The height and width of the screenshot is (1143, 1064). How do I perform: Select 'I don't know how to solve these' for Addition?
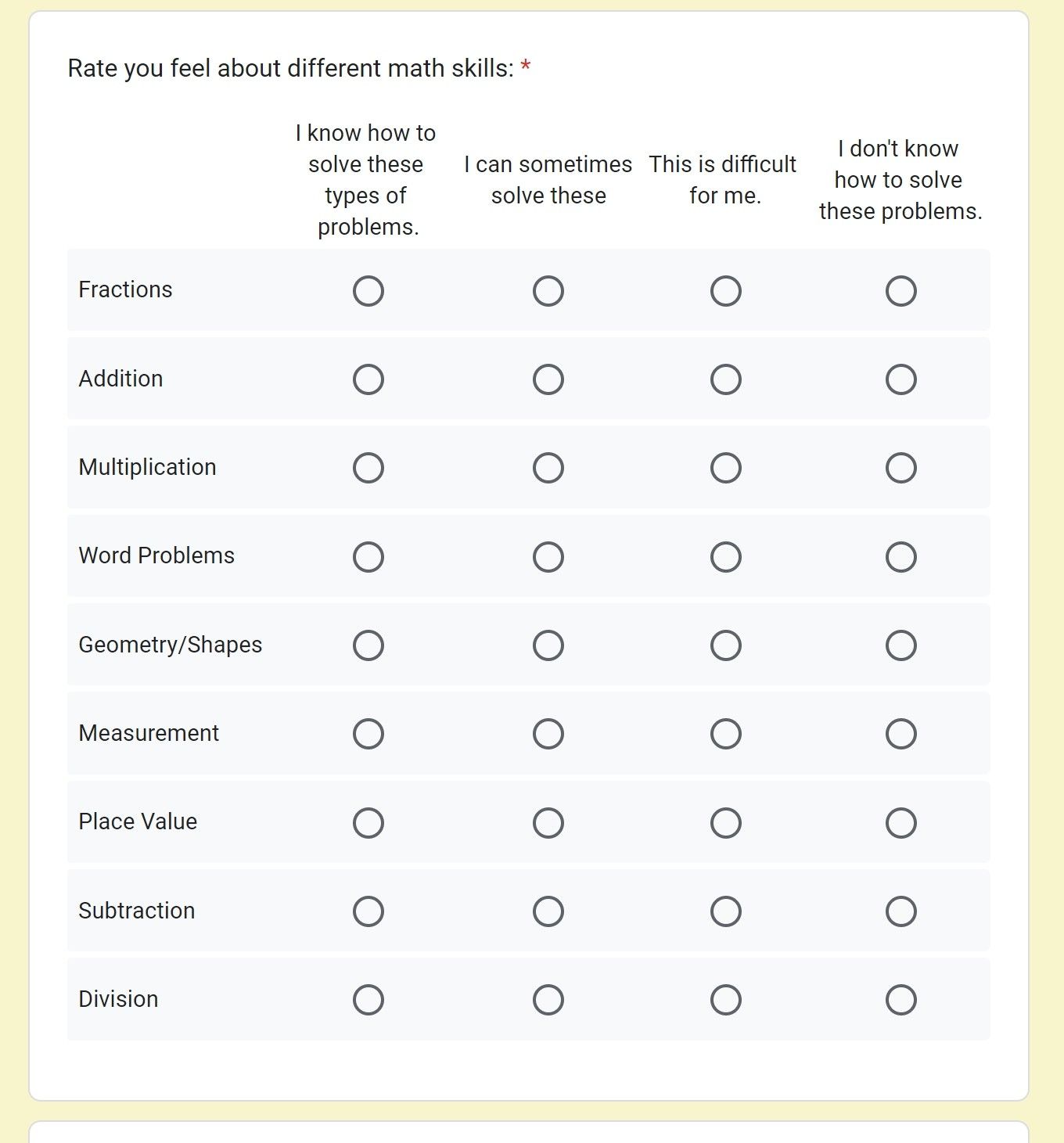[x=901, y=379]
